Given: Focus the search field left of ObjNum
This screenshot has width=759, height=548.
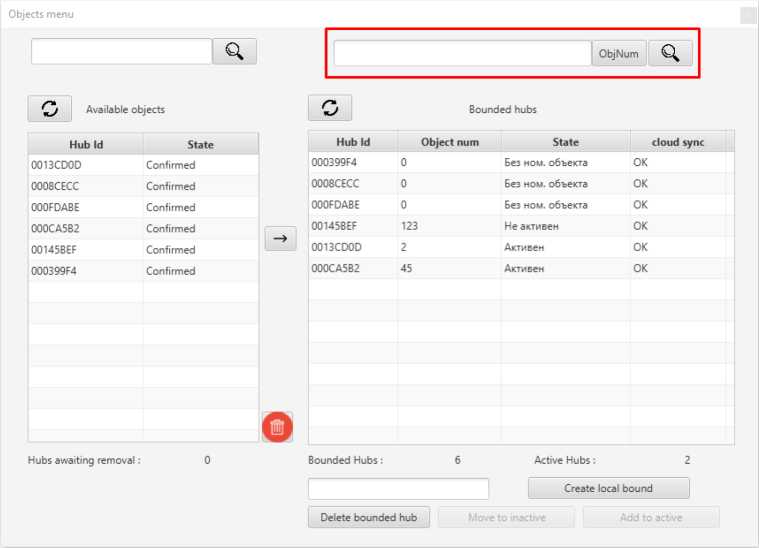Looking at the screenshot, I should click(x=462, y=54).
